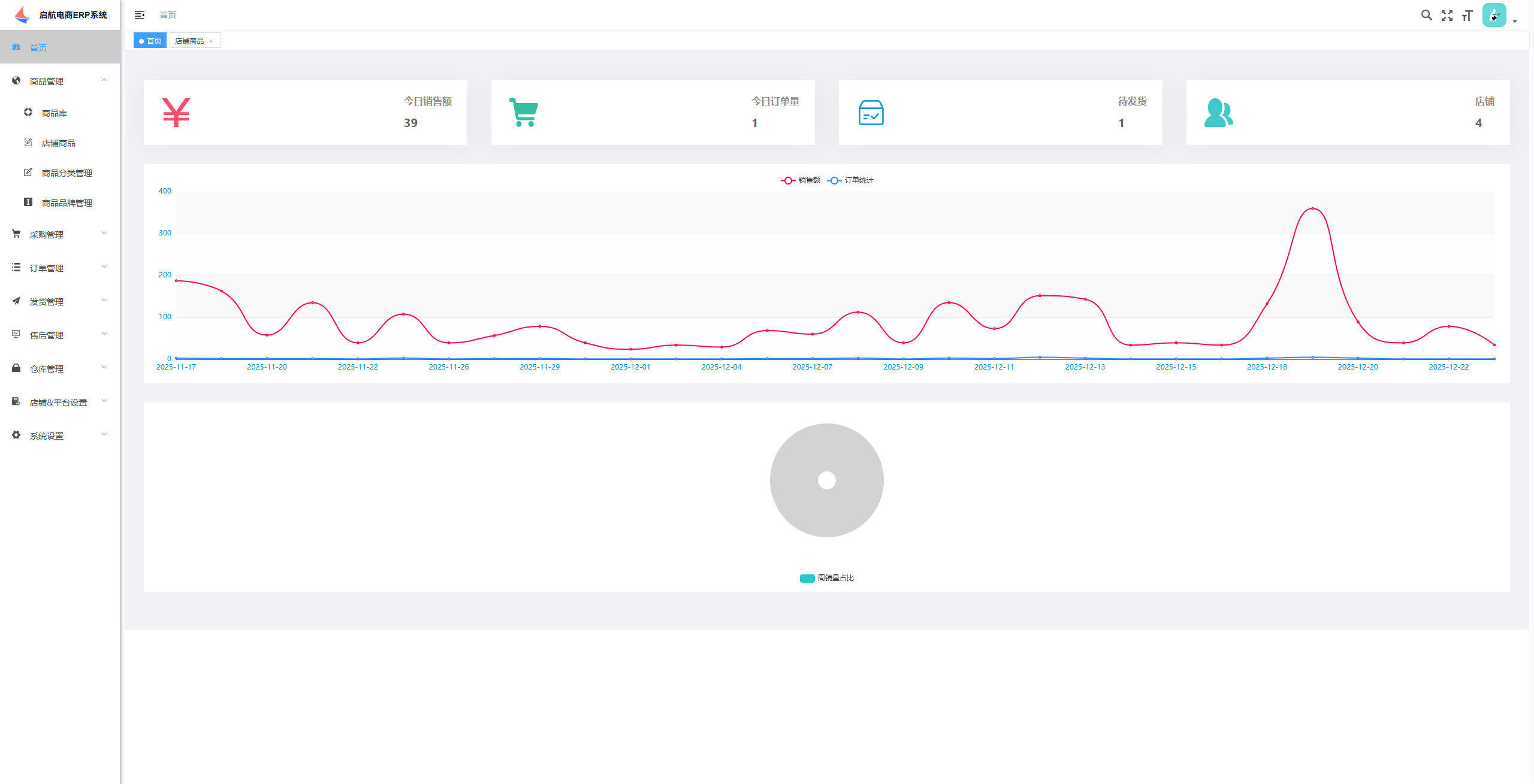Toggle 订单统计 series in chart legend
1534x784 pixels.
(x=851, y=180)
